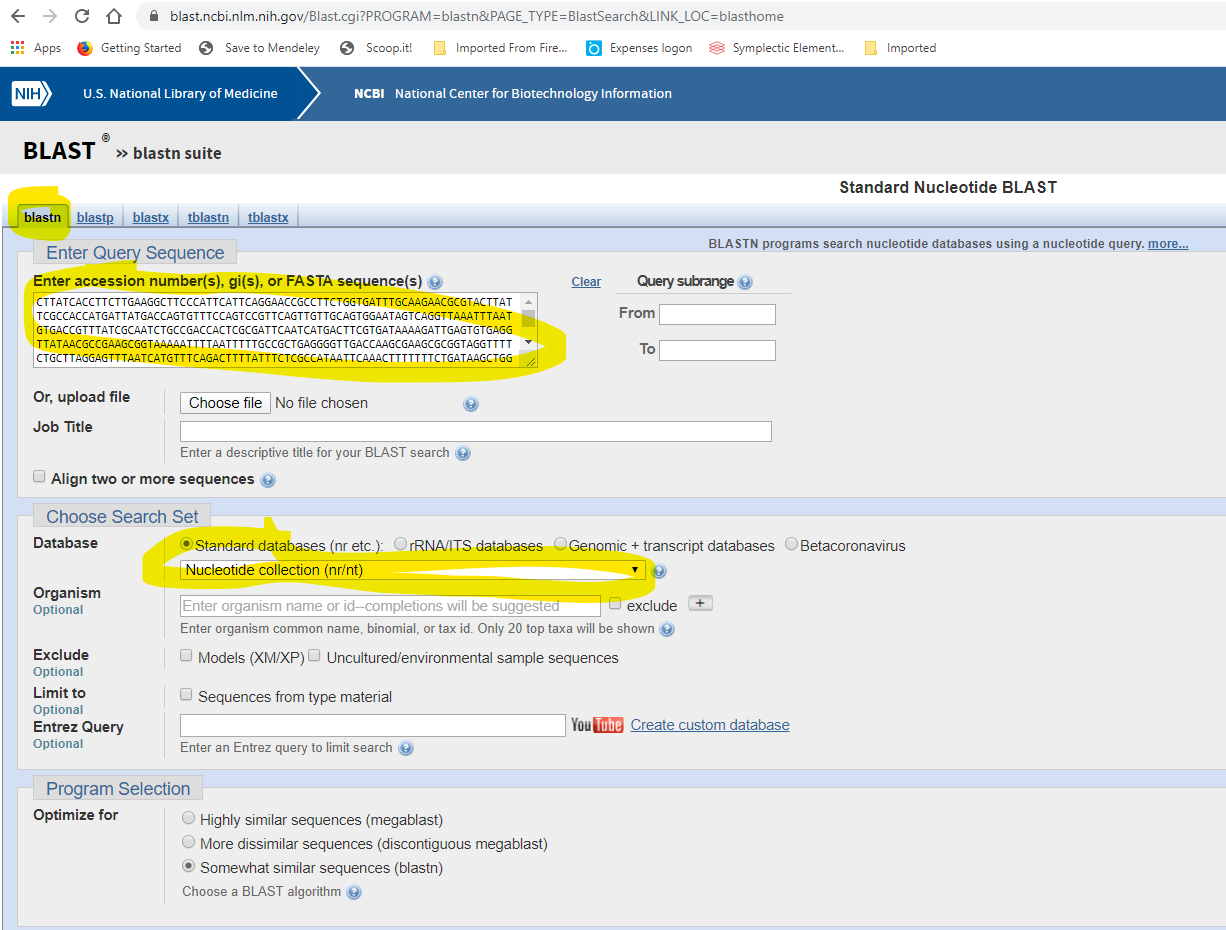Select Highly similar sequences (megablast) option
The image size is (1226, 930).
coord(188,818)
